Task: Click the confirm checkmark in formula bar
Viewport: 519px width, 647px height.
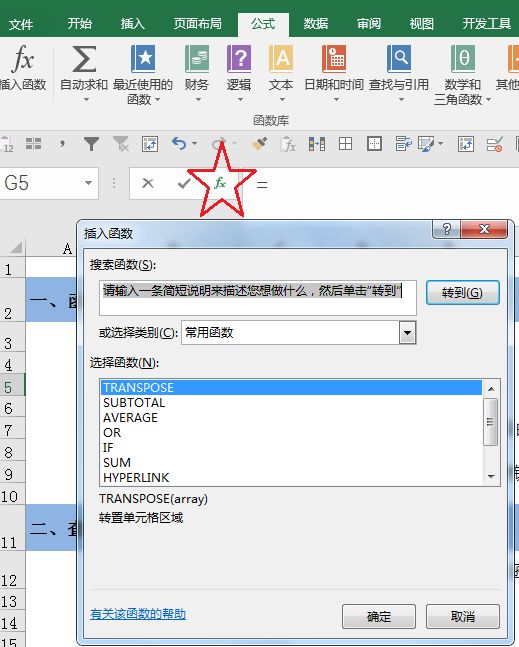Action: [184, 183]
